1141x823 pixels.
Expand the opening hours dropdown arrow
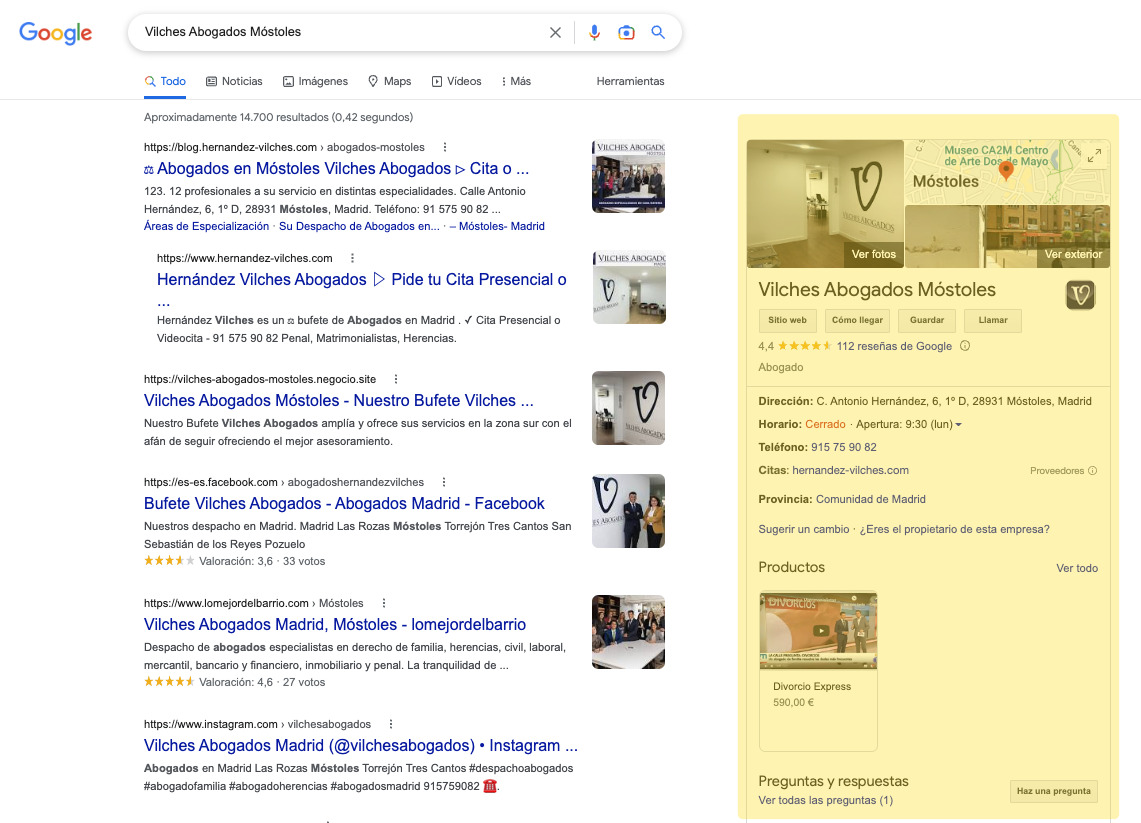coord(958,424)
